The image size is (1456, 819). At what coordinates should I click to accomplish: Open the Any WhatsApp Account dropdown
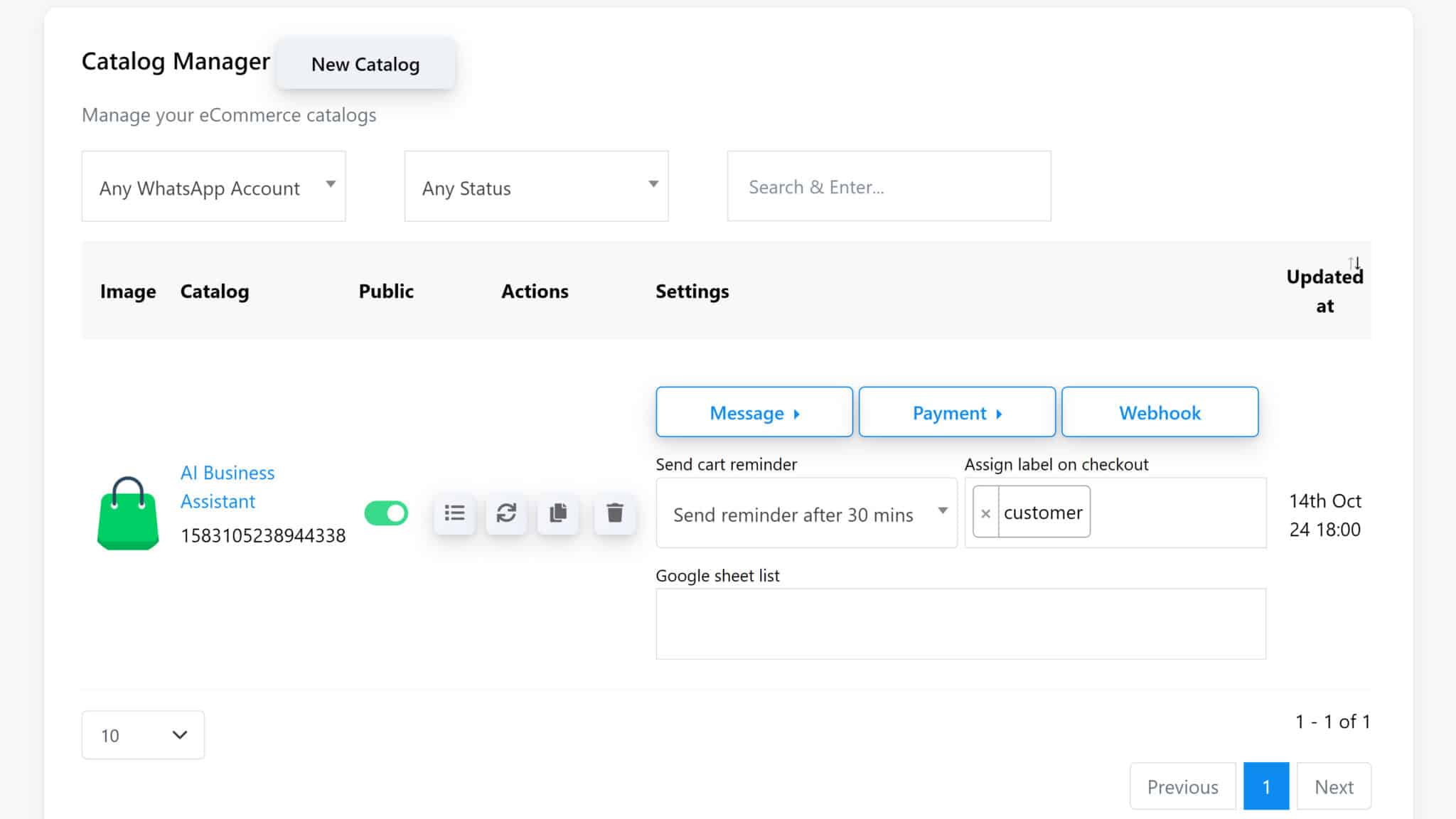(213, 186)
